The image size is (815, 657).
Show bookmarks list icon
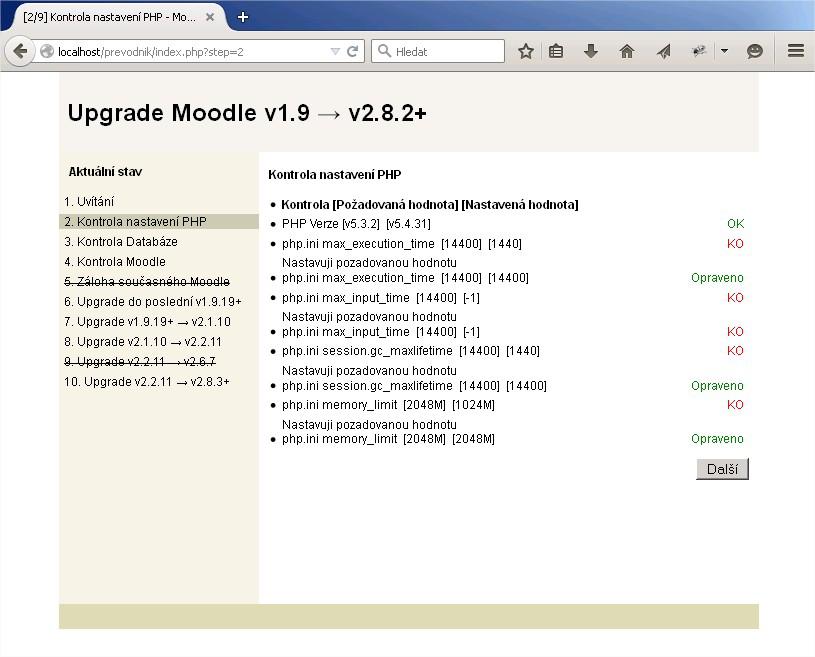tap(556, 51)
